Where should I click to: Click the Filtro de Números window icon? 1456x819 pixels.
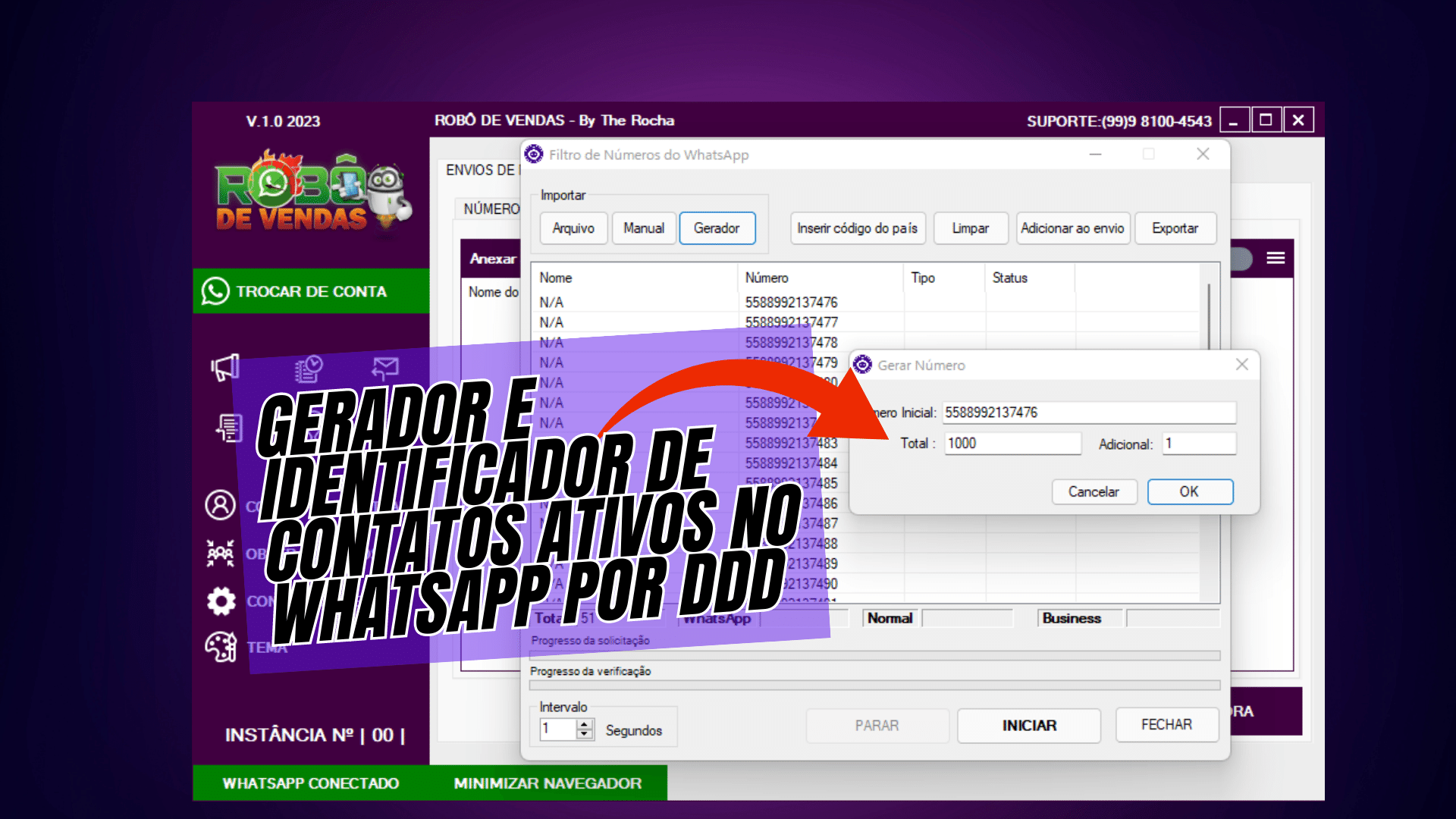[x=534, y=155]
